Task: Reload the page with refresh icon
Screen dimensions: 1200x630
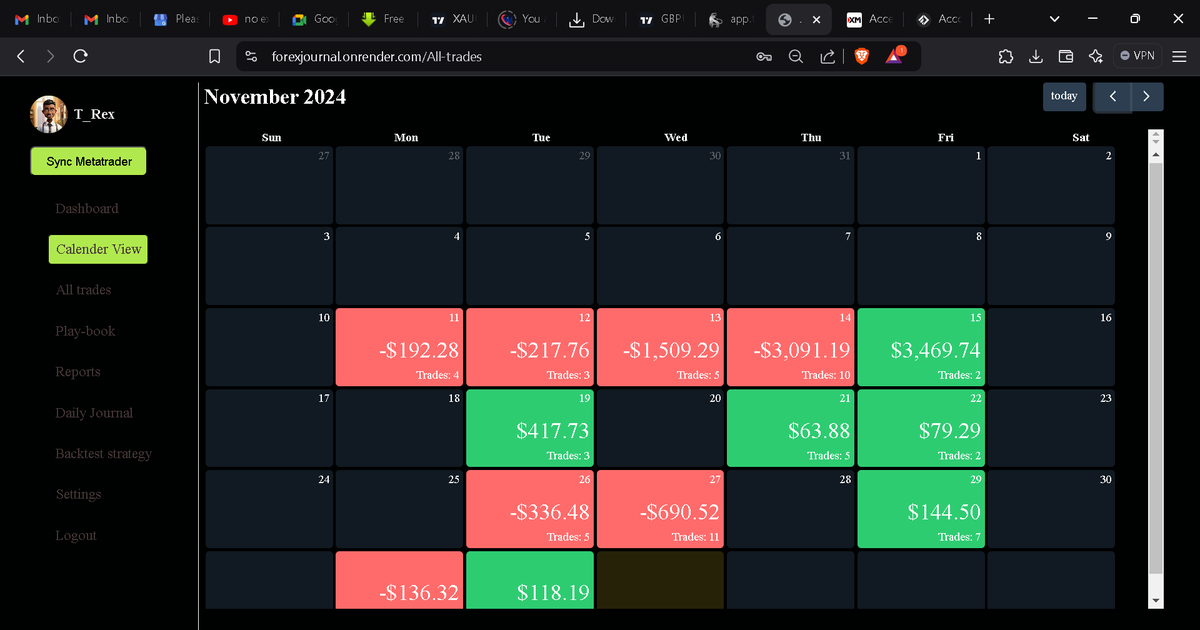Action: pos(81,57)
